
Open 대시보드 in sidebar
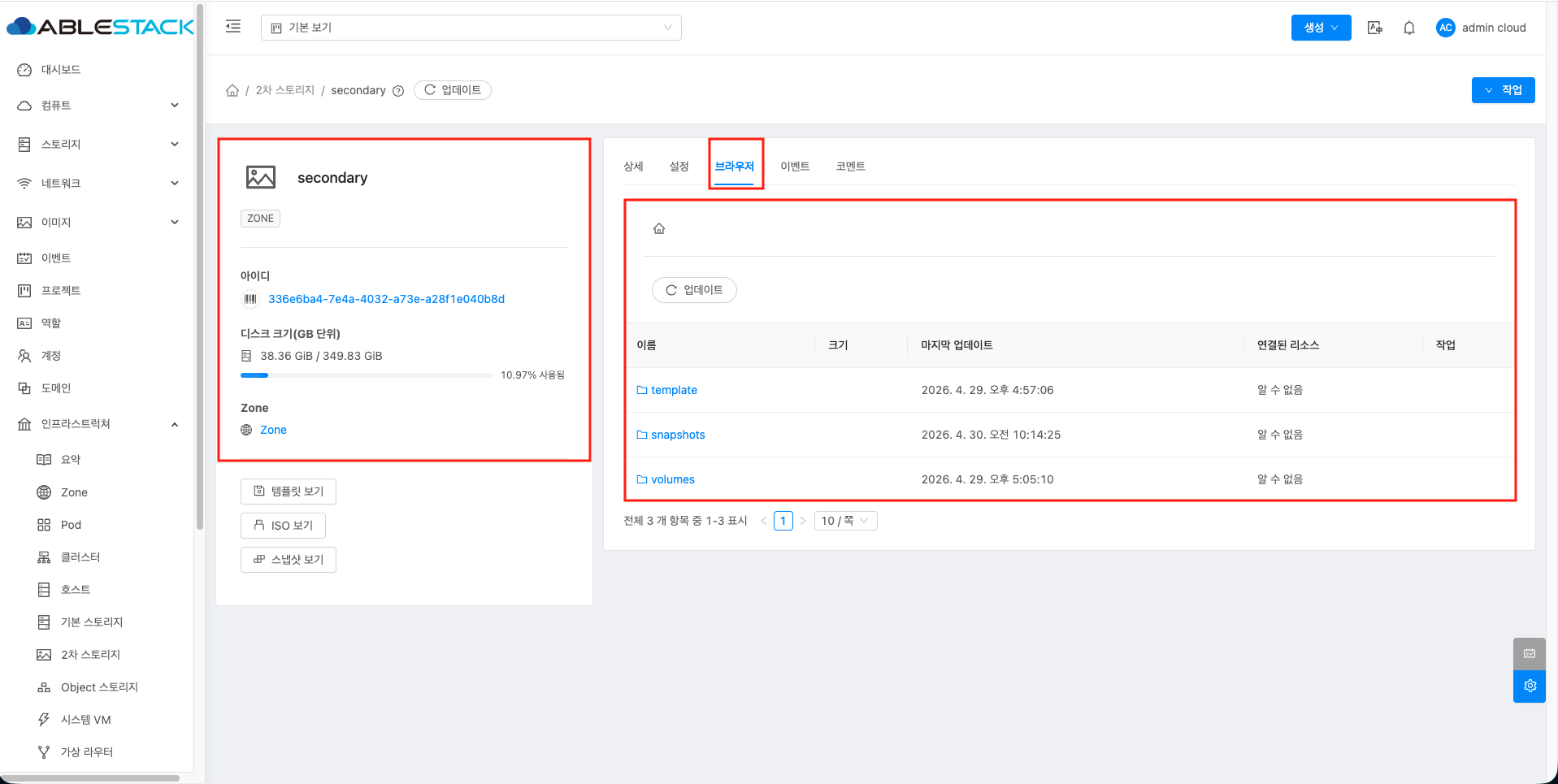[61, 70]
